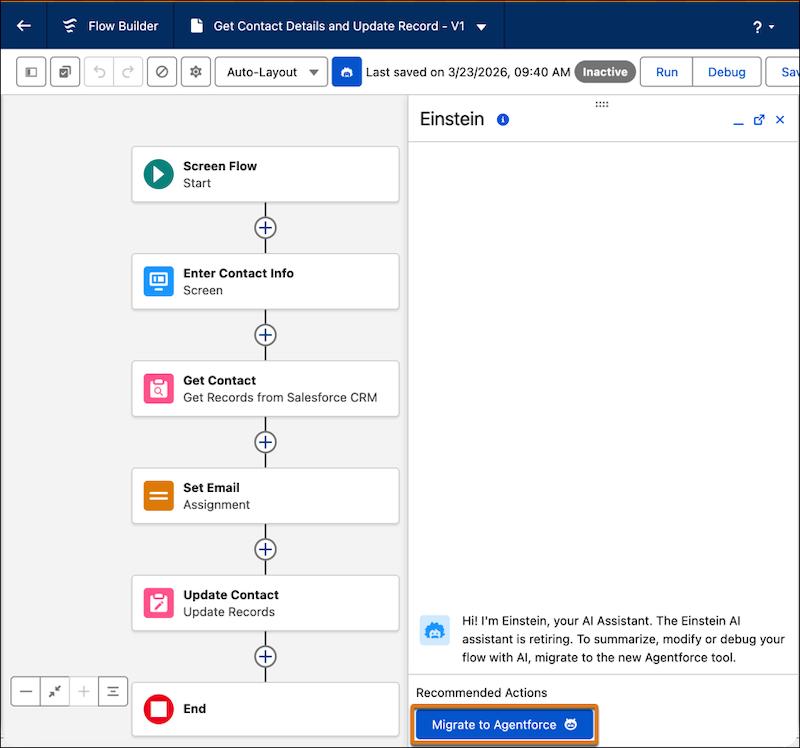Viewport: 800px width, 748px height.
Task: Click the Undo arrow button
Action: click(99, 72)
